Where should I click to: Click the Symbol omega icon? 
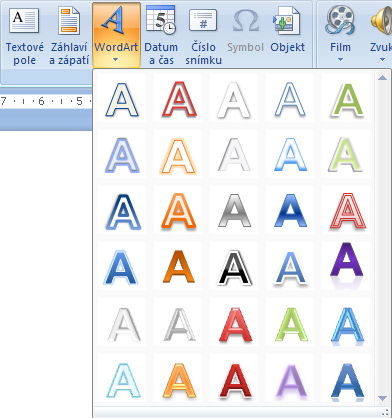246,22
